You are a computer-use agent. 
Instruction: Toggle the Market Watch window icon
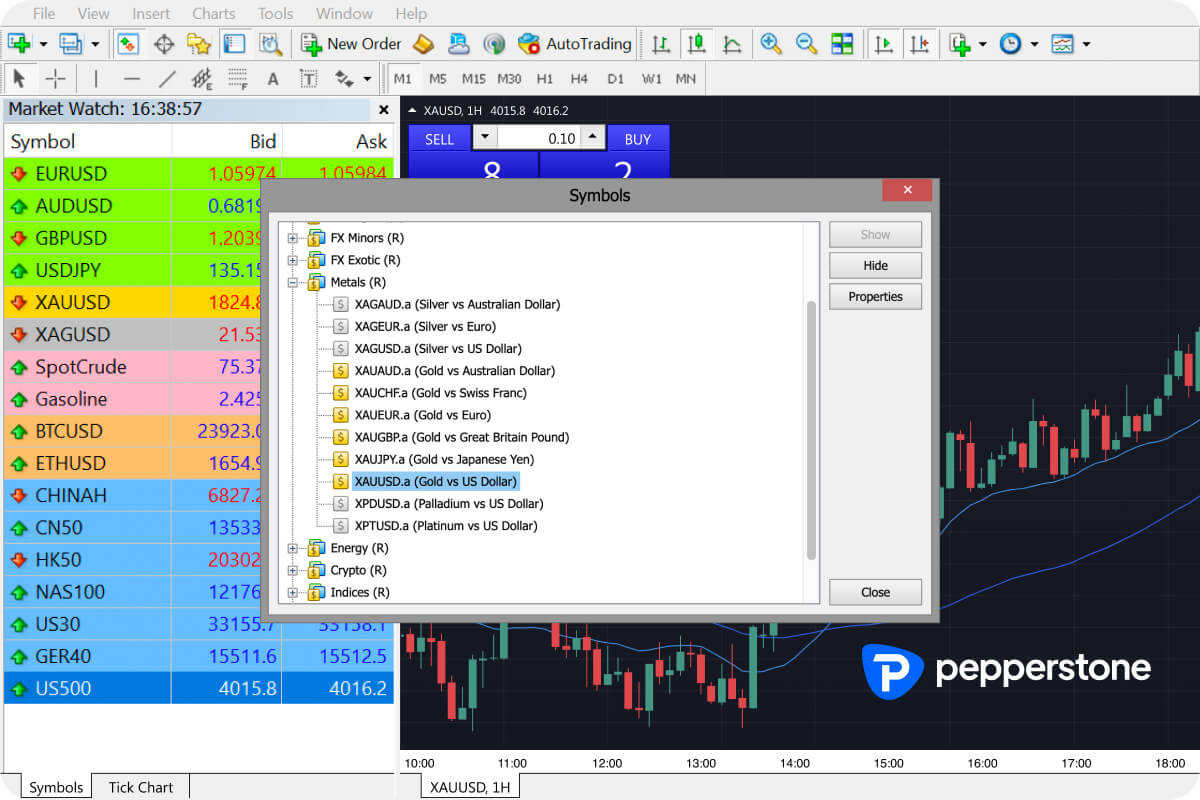127,44
